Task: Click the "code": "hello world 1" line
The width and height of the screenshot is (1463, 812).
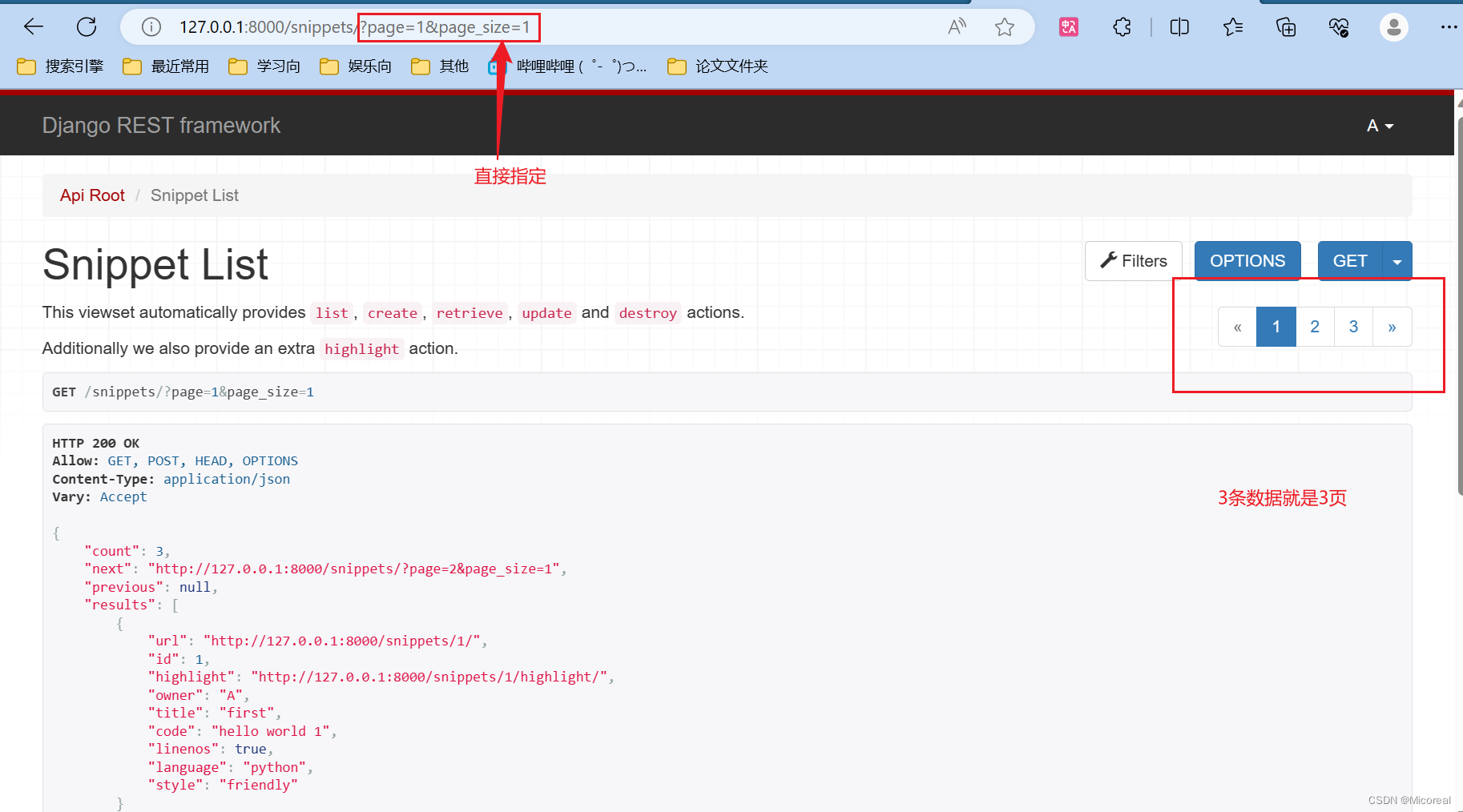Action: tap(242, 731)
